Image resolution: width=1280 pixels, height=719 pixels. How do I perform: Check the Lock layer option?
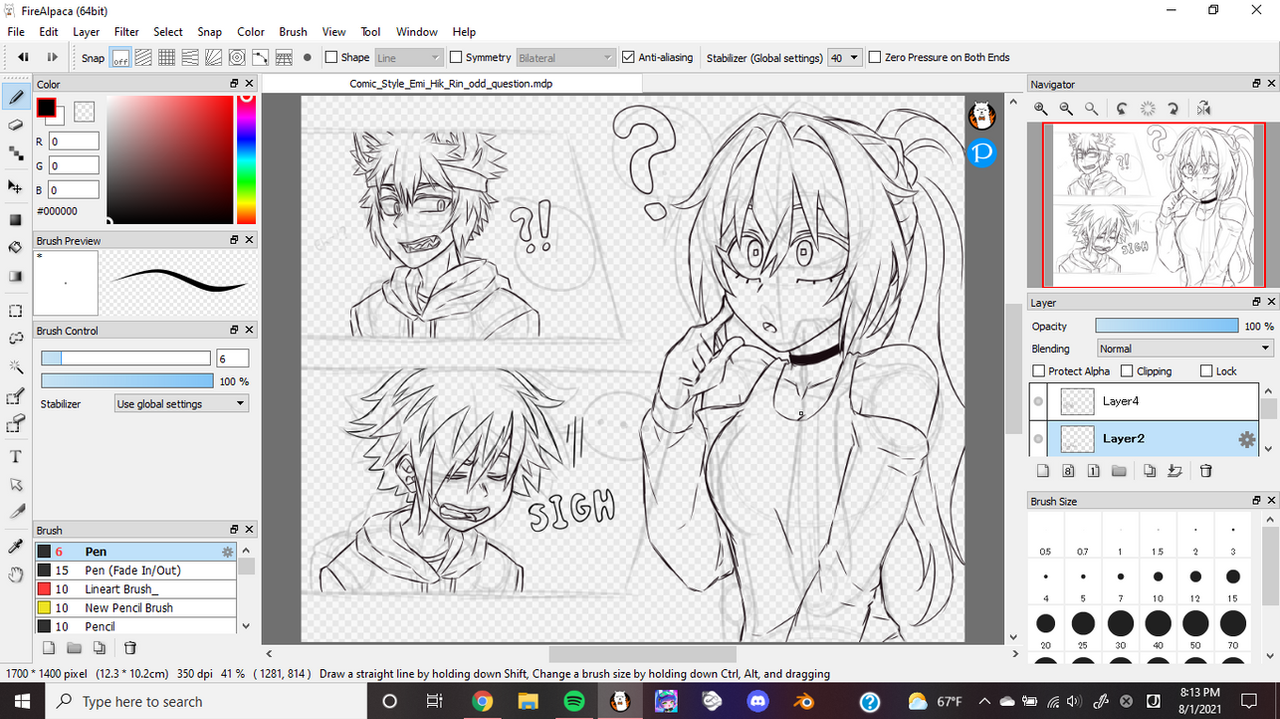1206,371
